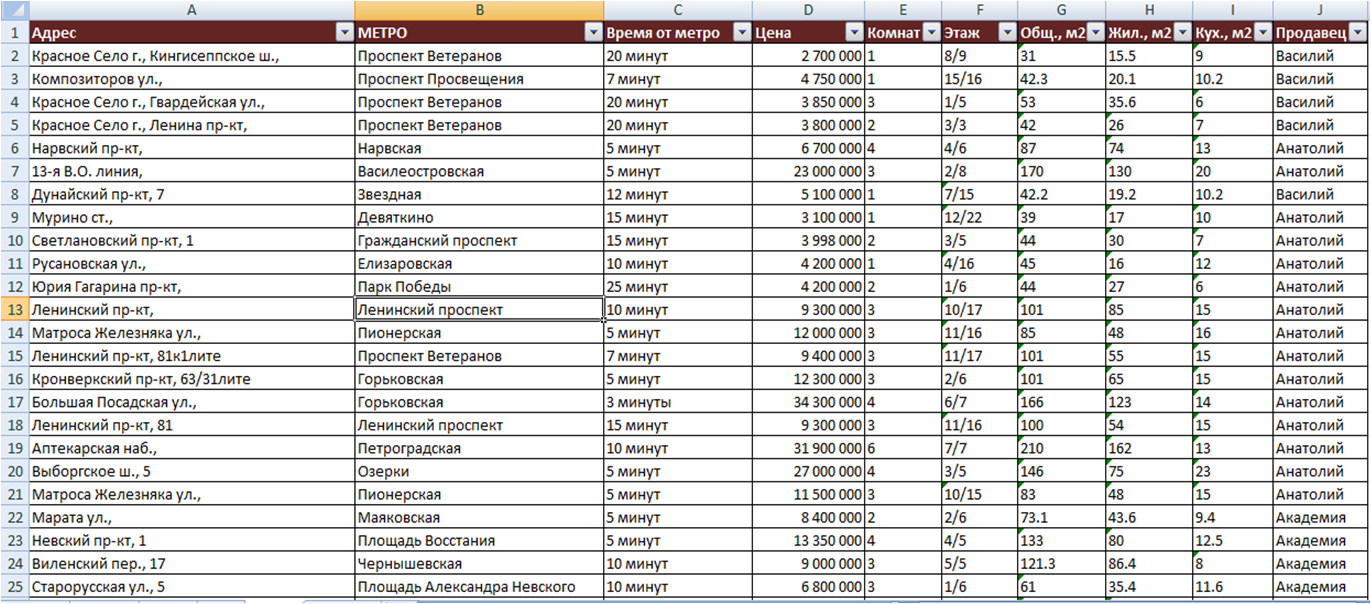Click the Кух., м2 filter arrow
The image size is (1371, 604).
click(1261, 33)
